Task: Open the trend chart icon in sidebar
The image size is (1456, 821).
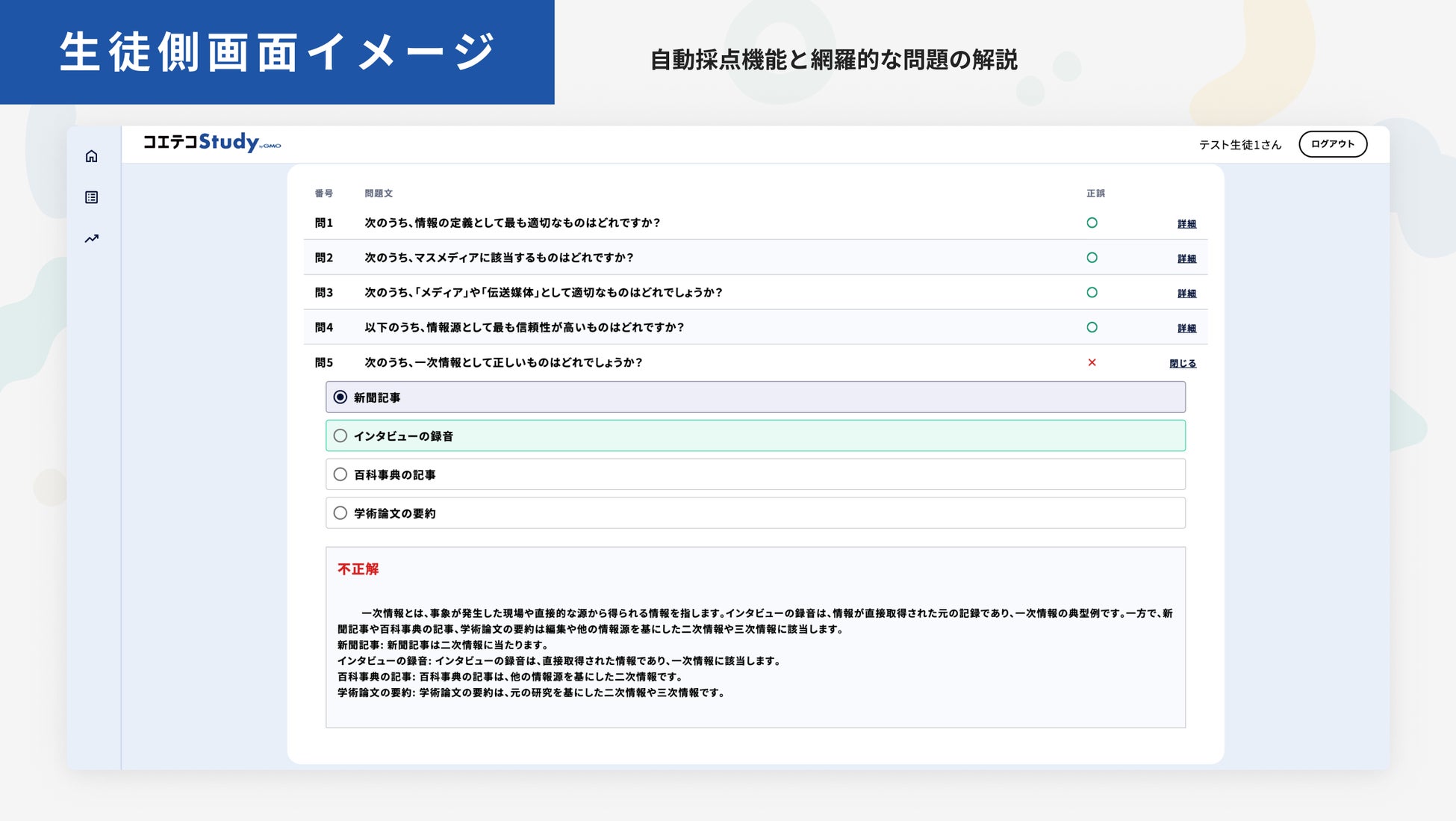Action: (91, 239)
